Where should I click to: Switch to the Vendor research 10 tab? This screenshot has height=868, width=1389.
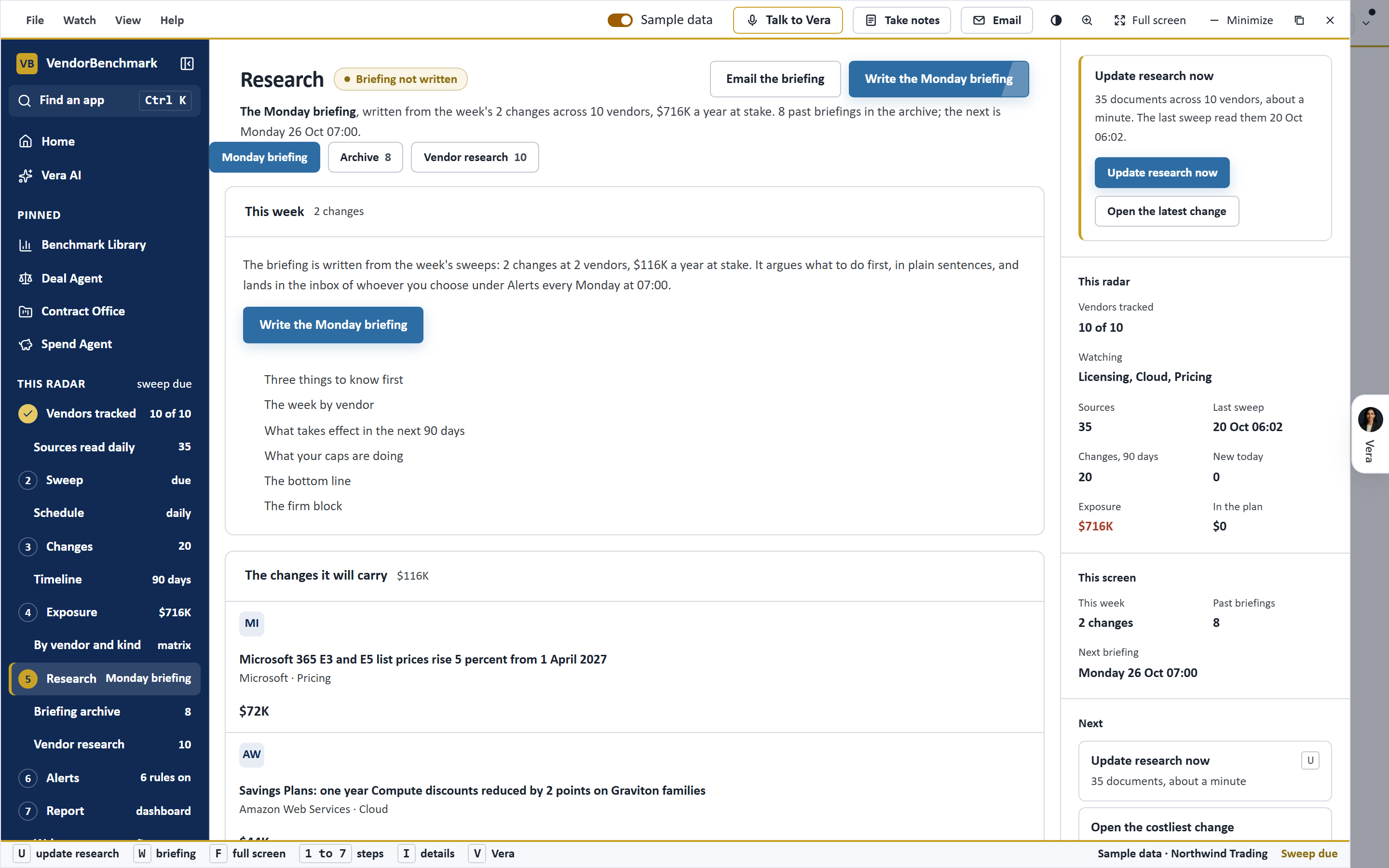(x=475, y=157)
